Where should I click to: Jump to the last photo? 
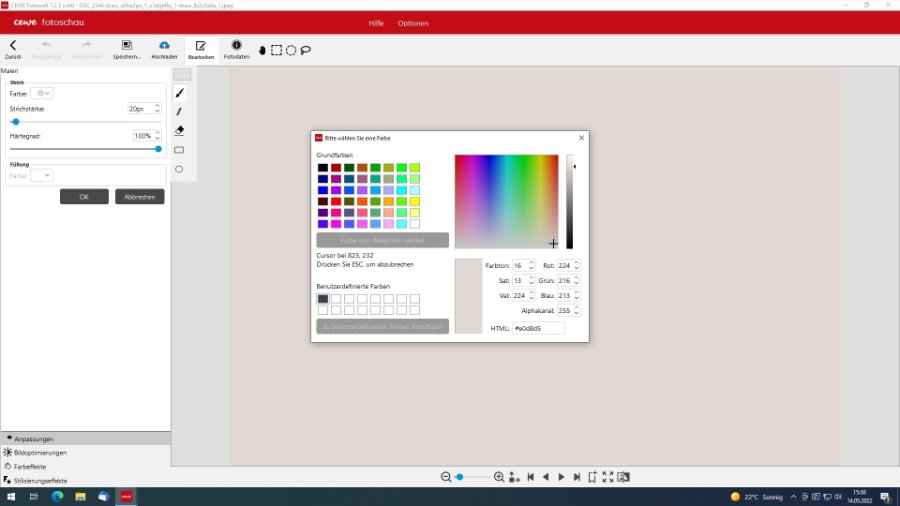pyautogui.click(x=577, y=477)
